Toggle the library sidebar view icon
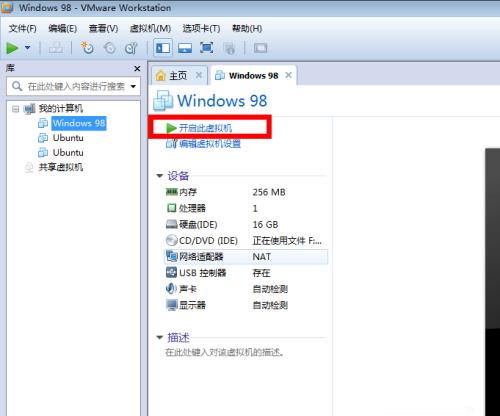This screenshot has width=500, height=416. click(163, 48)
